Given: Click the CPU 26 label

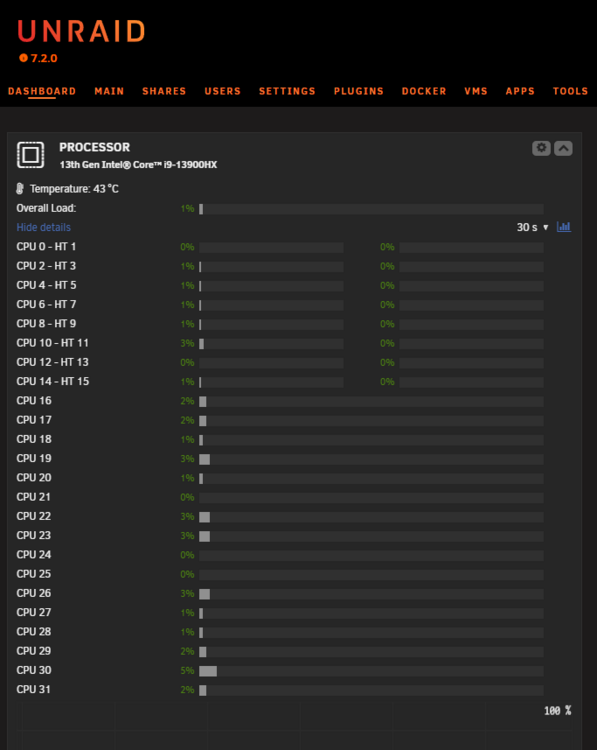Looking at the screenshot, I should (x=33, y=593).
